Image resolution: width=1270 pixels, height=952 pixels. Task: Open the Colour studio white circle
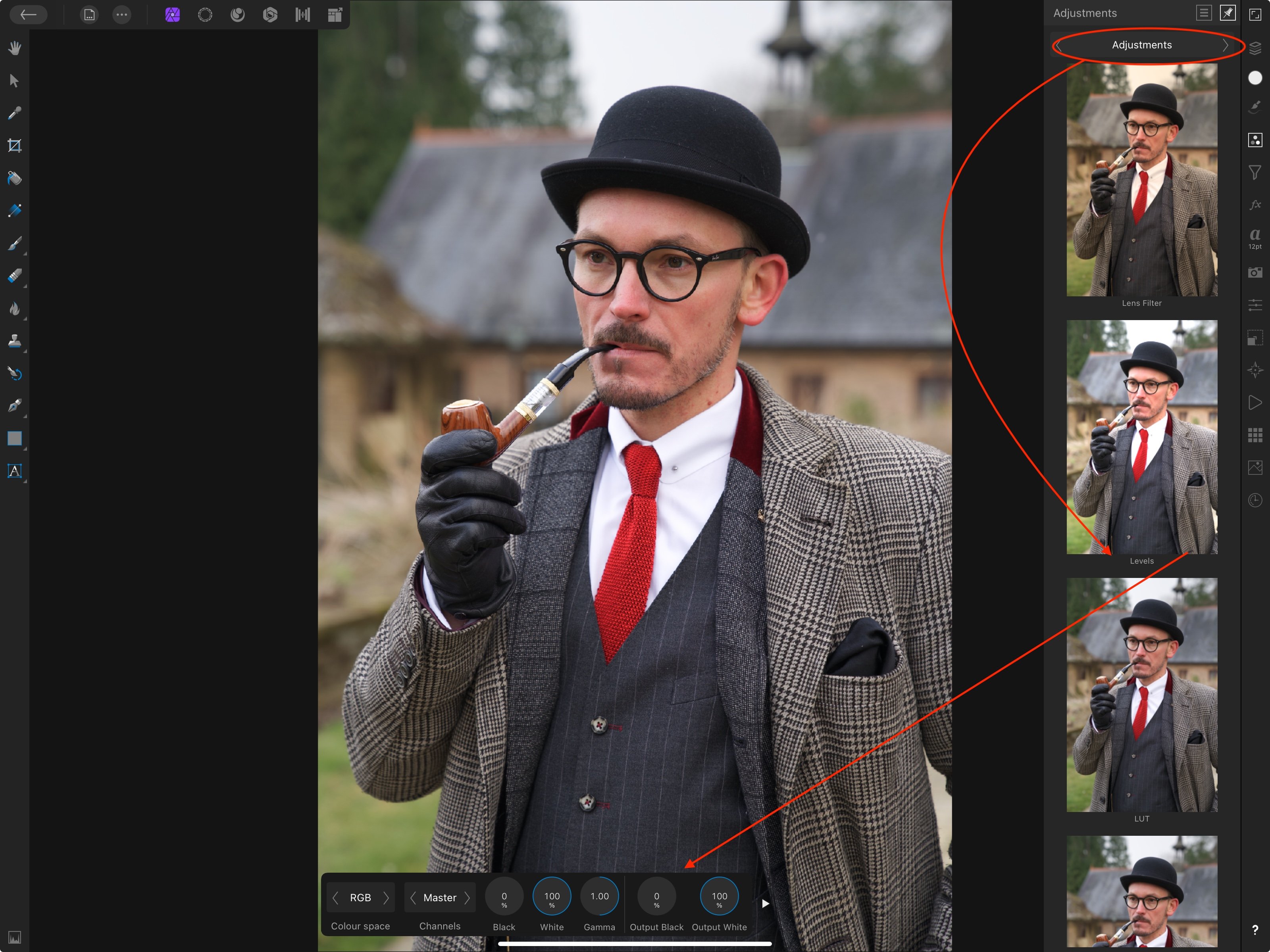[1255, 77]
